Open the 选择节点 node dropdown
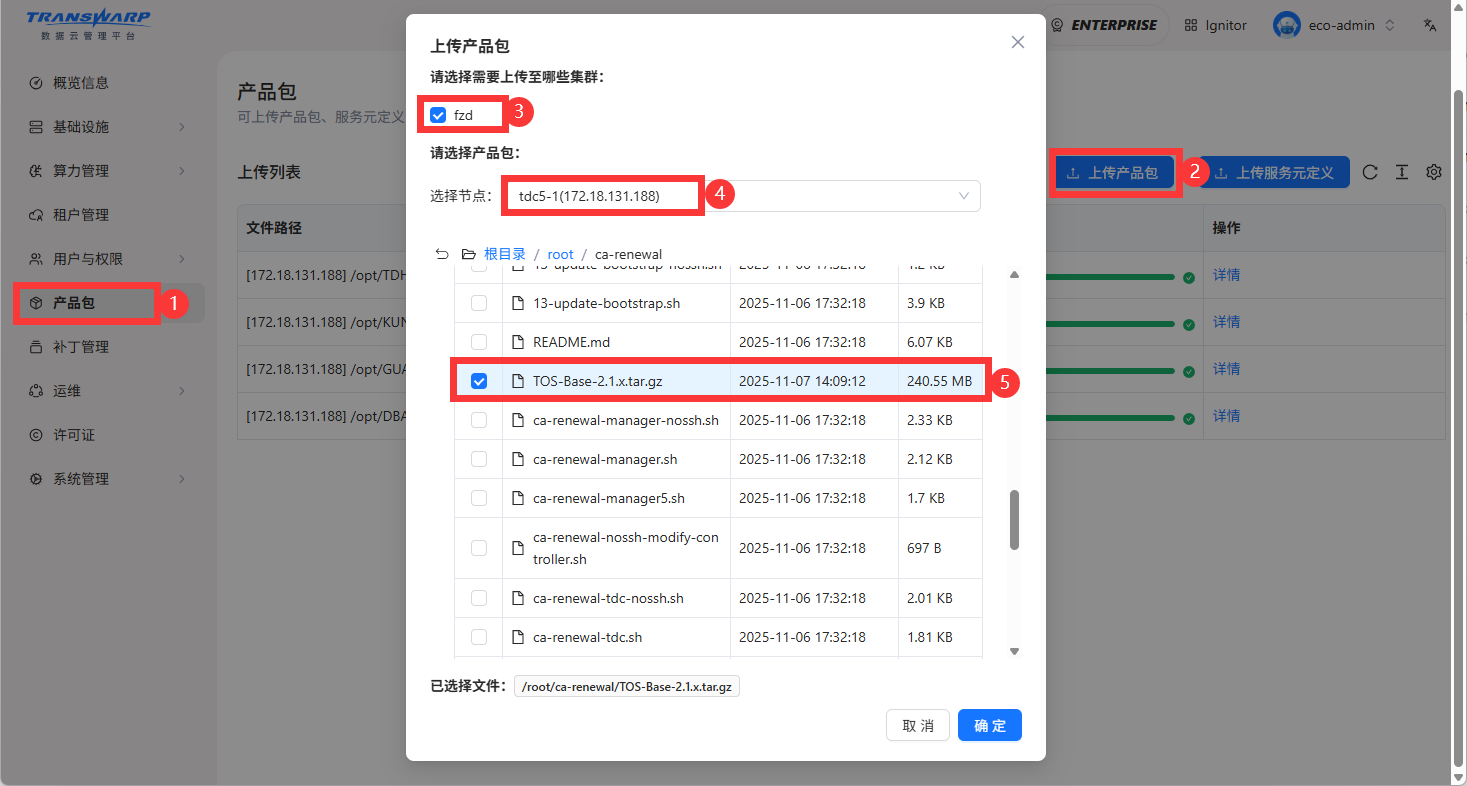 [740, 196]
